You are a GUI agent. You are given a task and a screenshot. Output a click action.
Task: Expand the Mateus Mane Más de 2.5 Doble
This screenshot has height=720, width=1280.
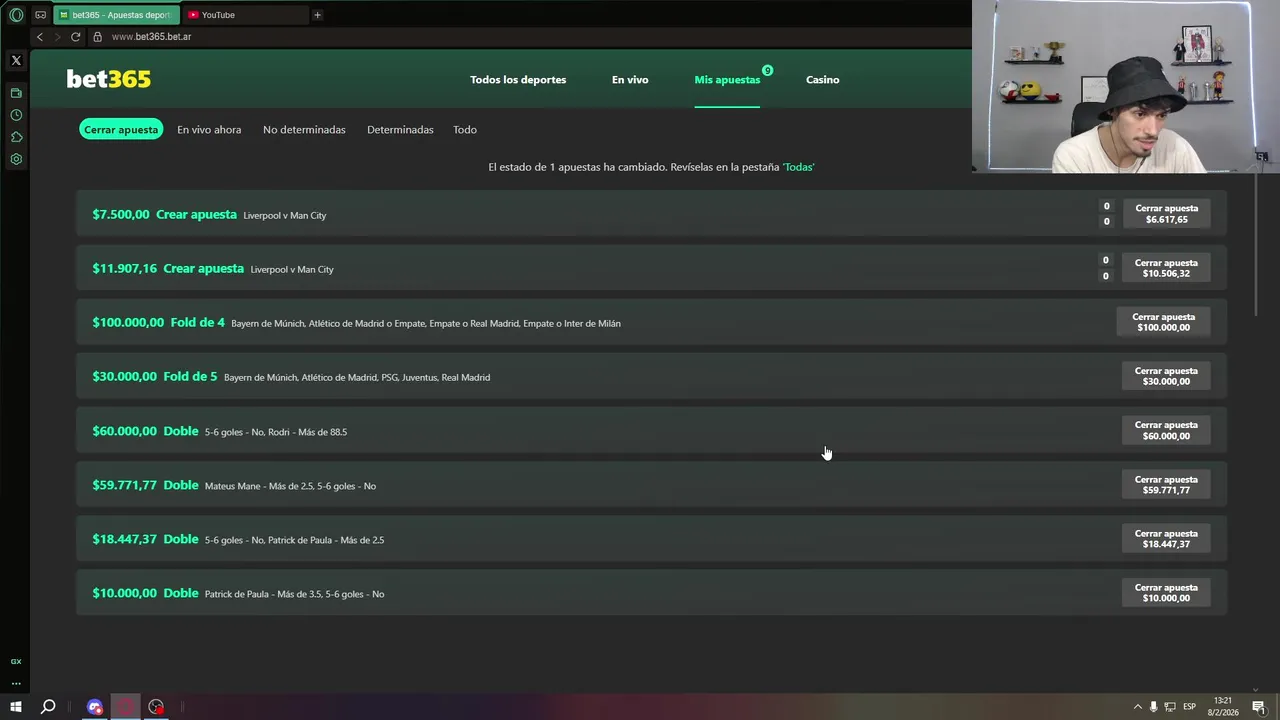point(651,485)
